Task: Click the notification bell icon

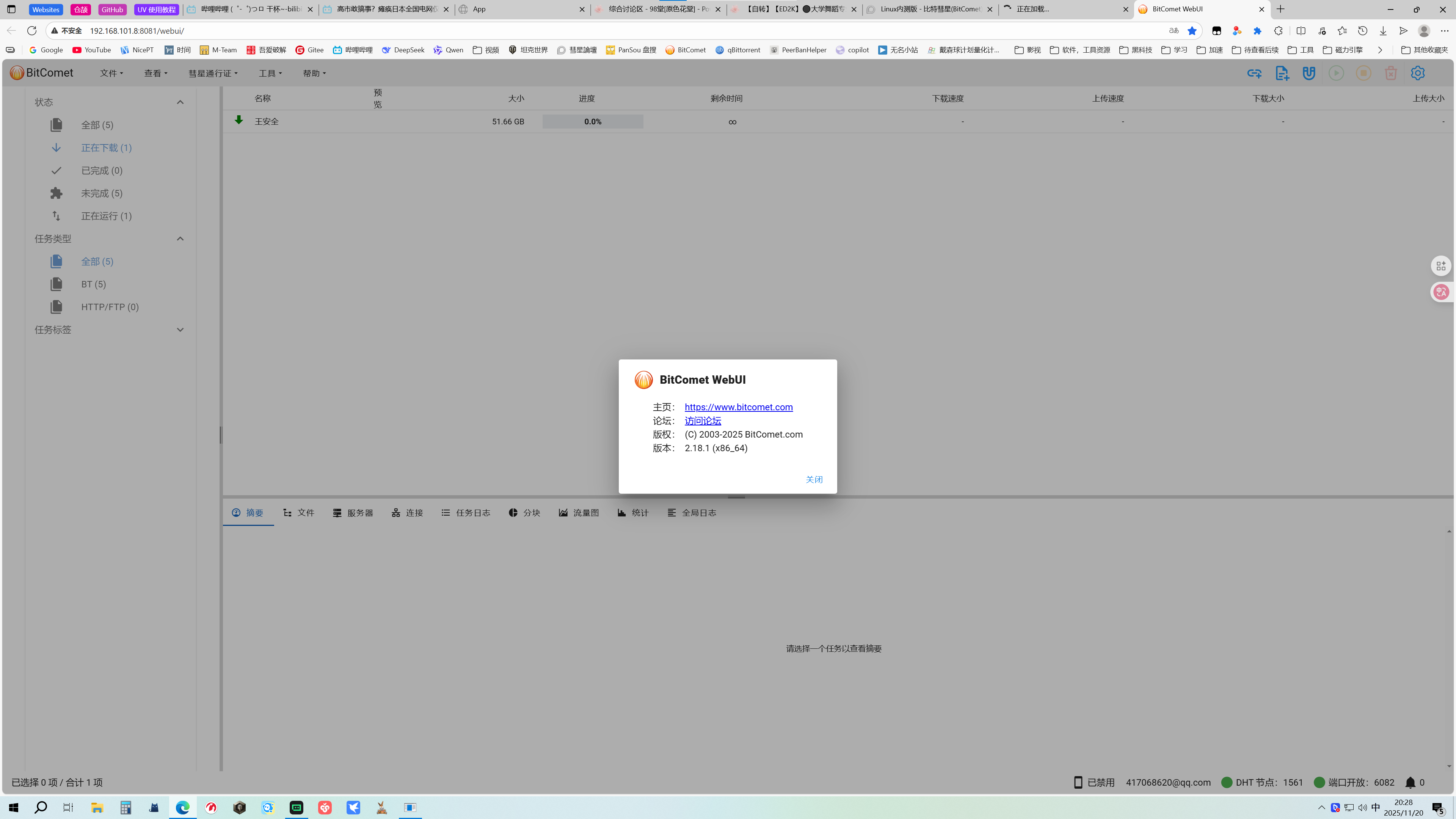Action: [1410, 782]
